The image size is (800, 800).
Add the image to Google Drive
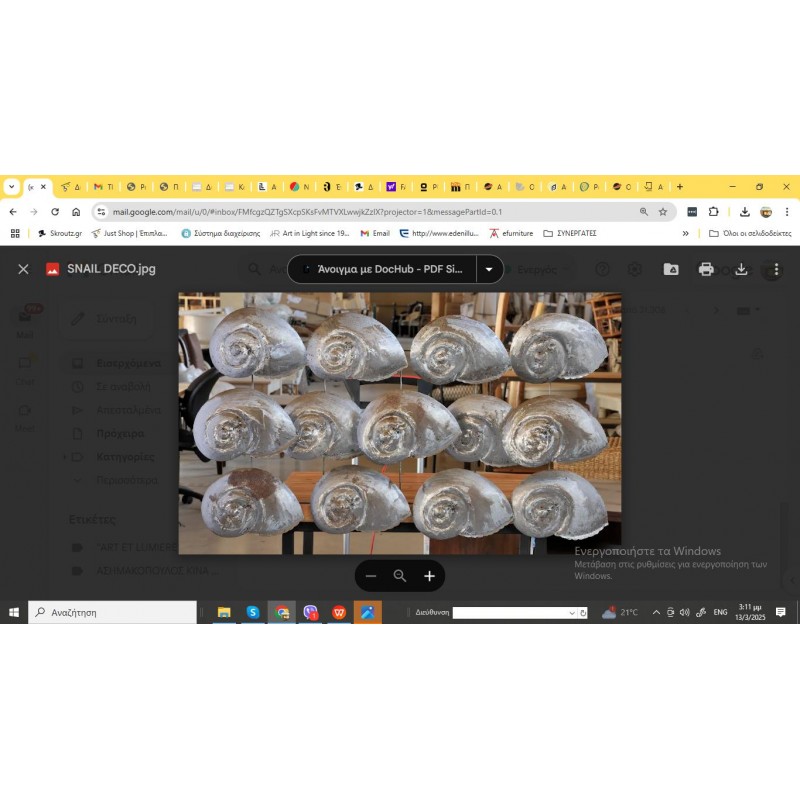tap(671, 269)
